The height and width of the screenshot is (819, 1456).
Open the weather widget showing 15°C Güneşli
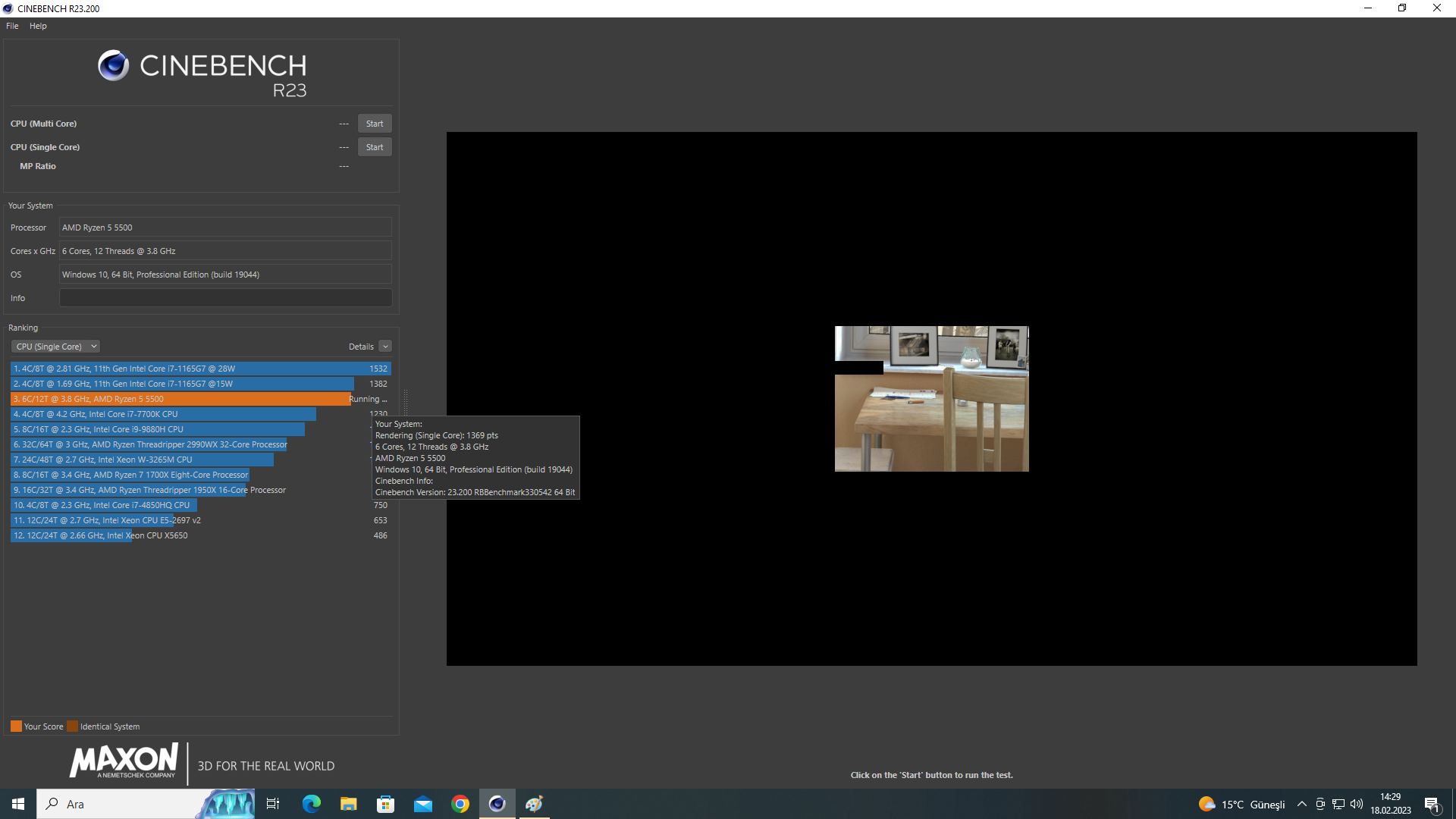1242,805
